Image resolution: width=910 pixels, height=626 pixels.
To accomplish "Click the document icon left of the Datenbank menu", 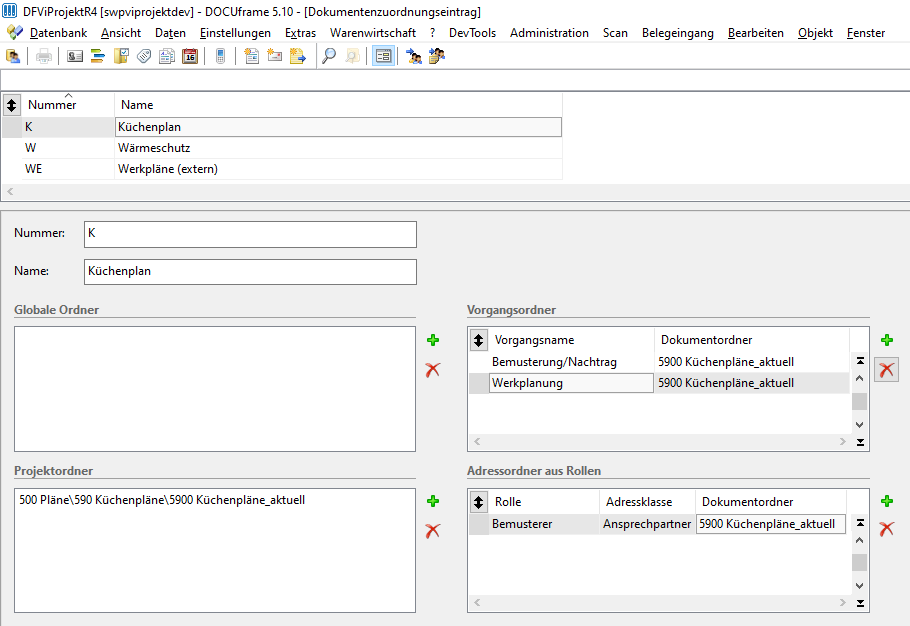I will tap(15, 32).
